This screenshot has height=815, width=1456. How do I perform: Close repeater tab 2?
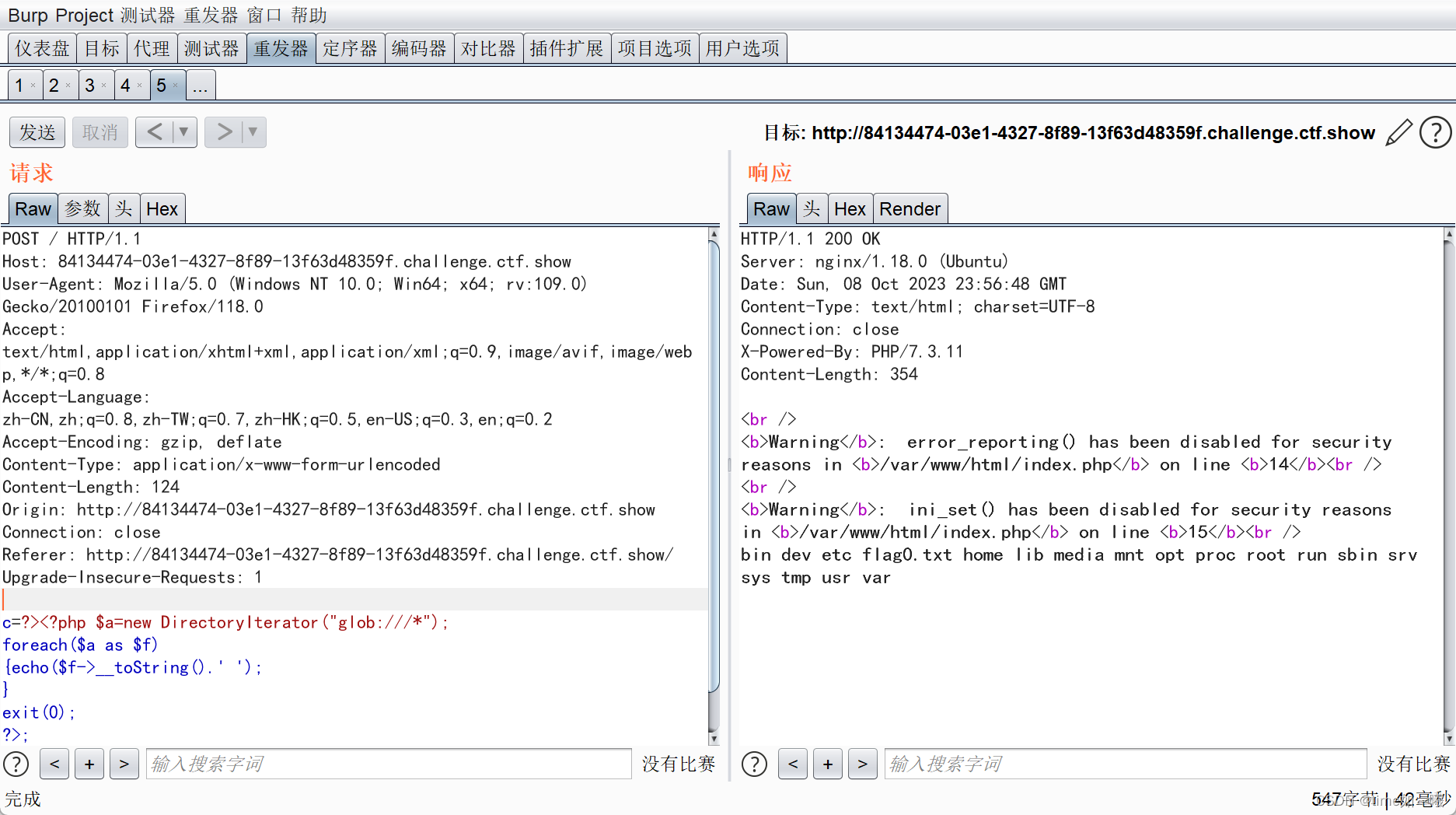[x=68, y=86]
